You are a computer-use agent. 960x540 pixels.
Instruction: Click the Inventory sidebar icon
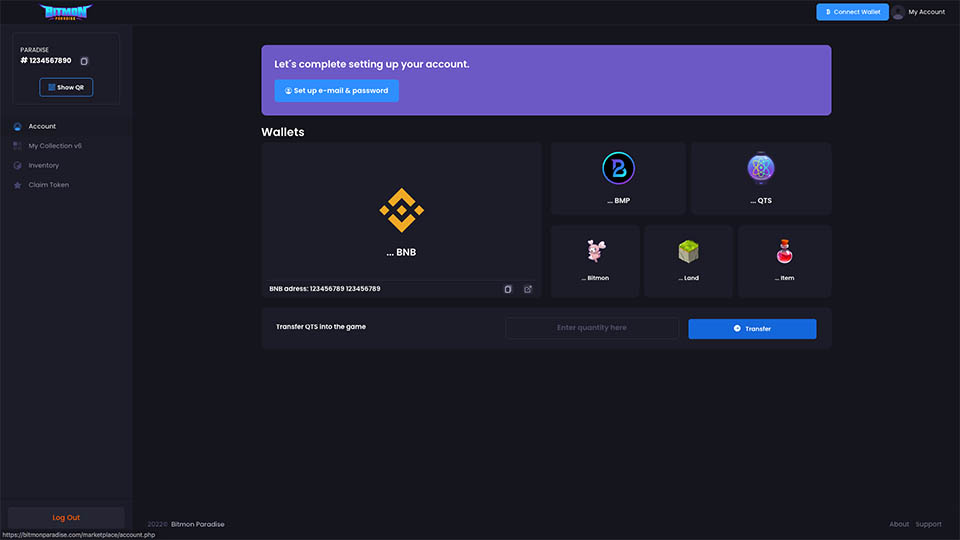17,165
